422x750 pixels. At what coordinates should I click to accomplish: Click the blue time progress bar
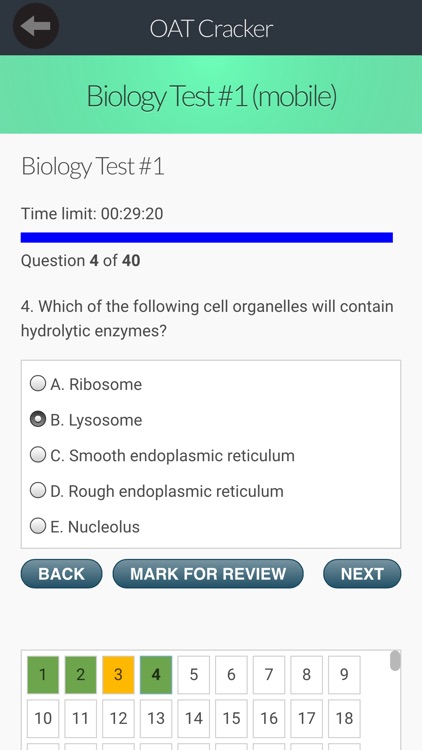pos(207,237)
